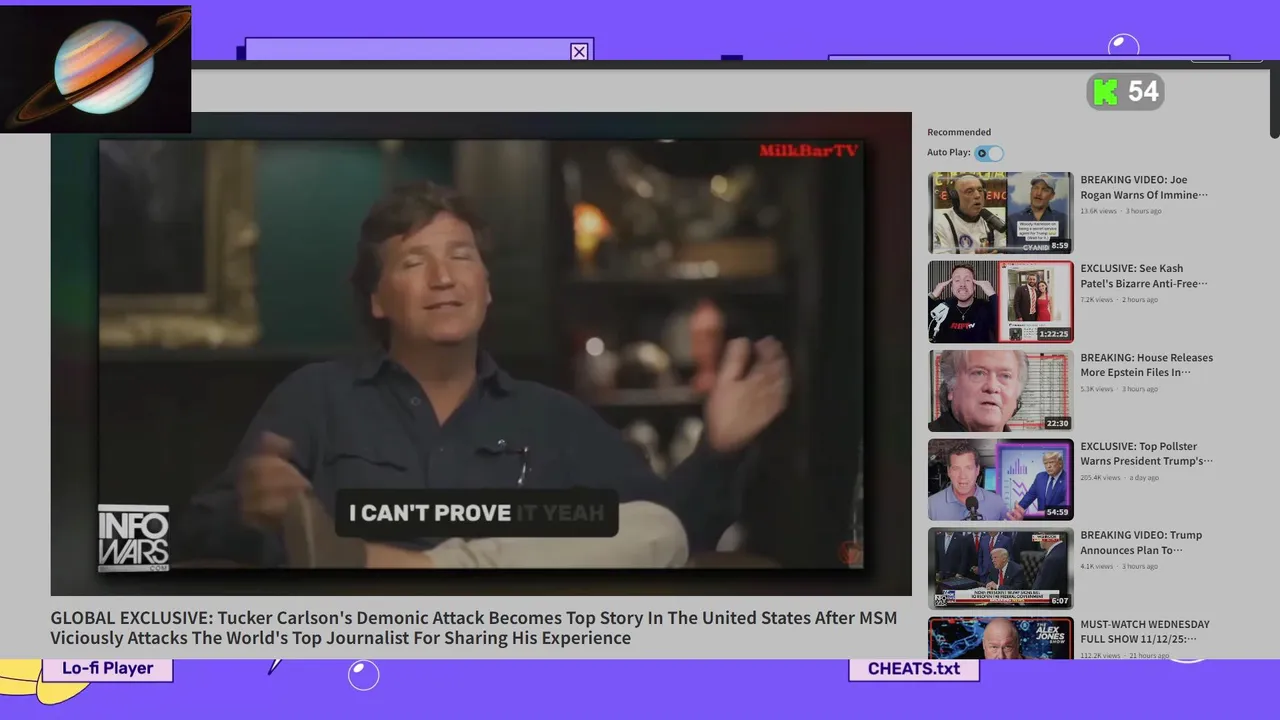The width and height of the screenshot is (1280, 720).
Task: Click the '7.2K views' text
Action: coord(1097,300)
